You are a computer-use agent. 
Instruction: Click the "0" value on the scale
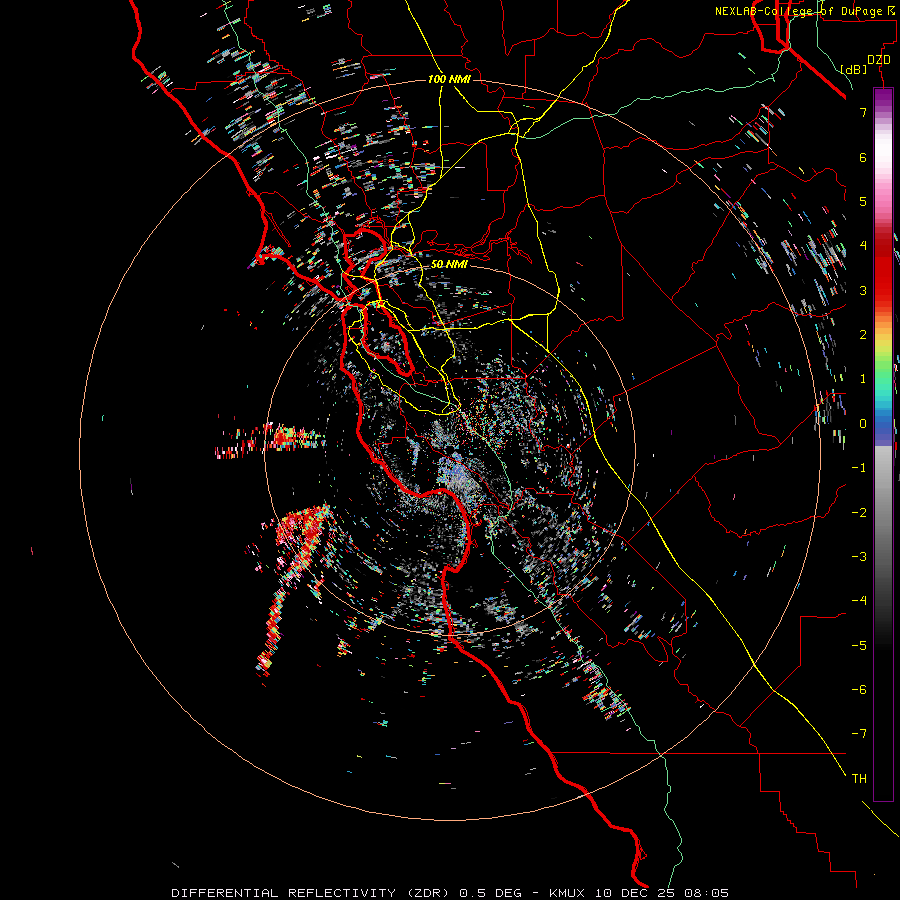coord(863,424)
